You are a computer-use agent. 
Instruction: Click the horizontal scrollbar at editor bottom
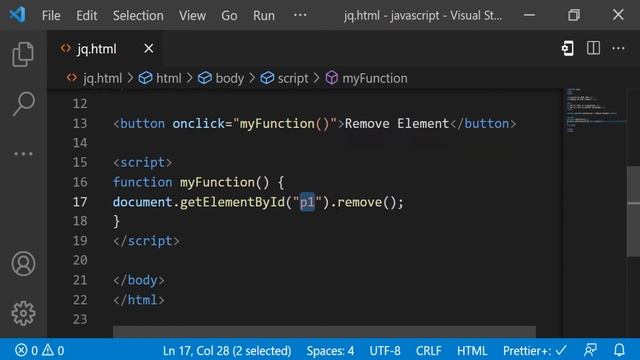(x=324, y=331)
